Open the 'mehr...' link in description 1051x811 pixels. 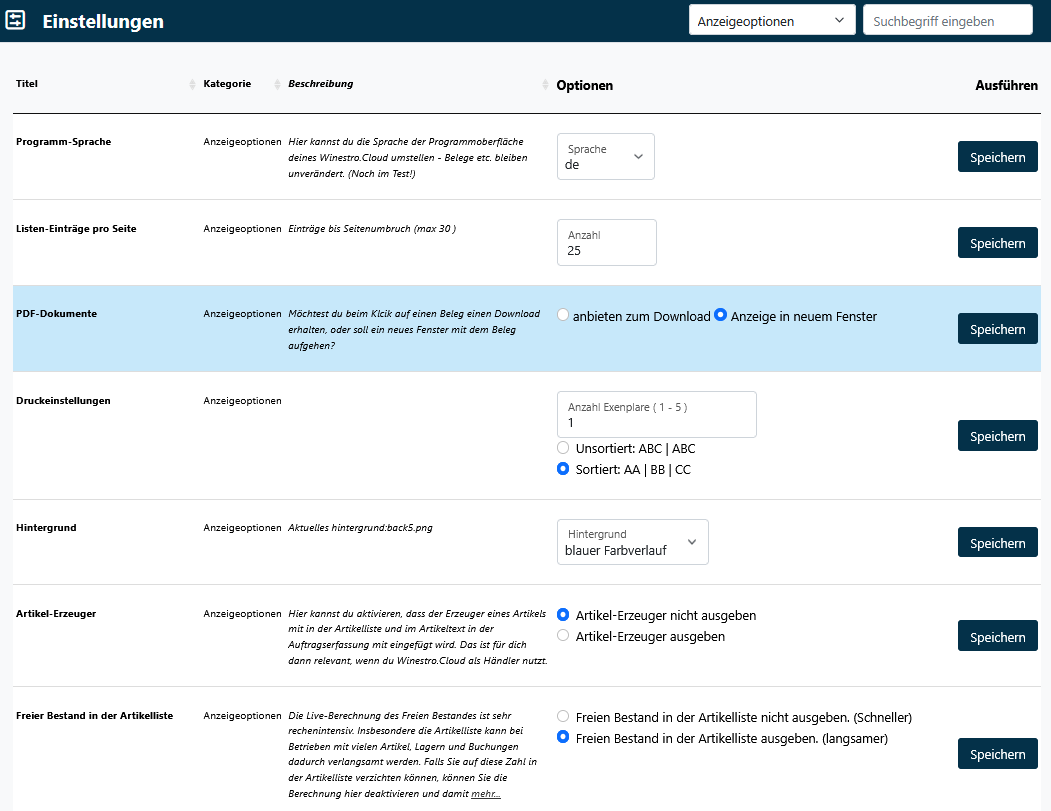click(x=485, y=794)
